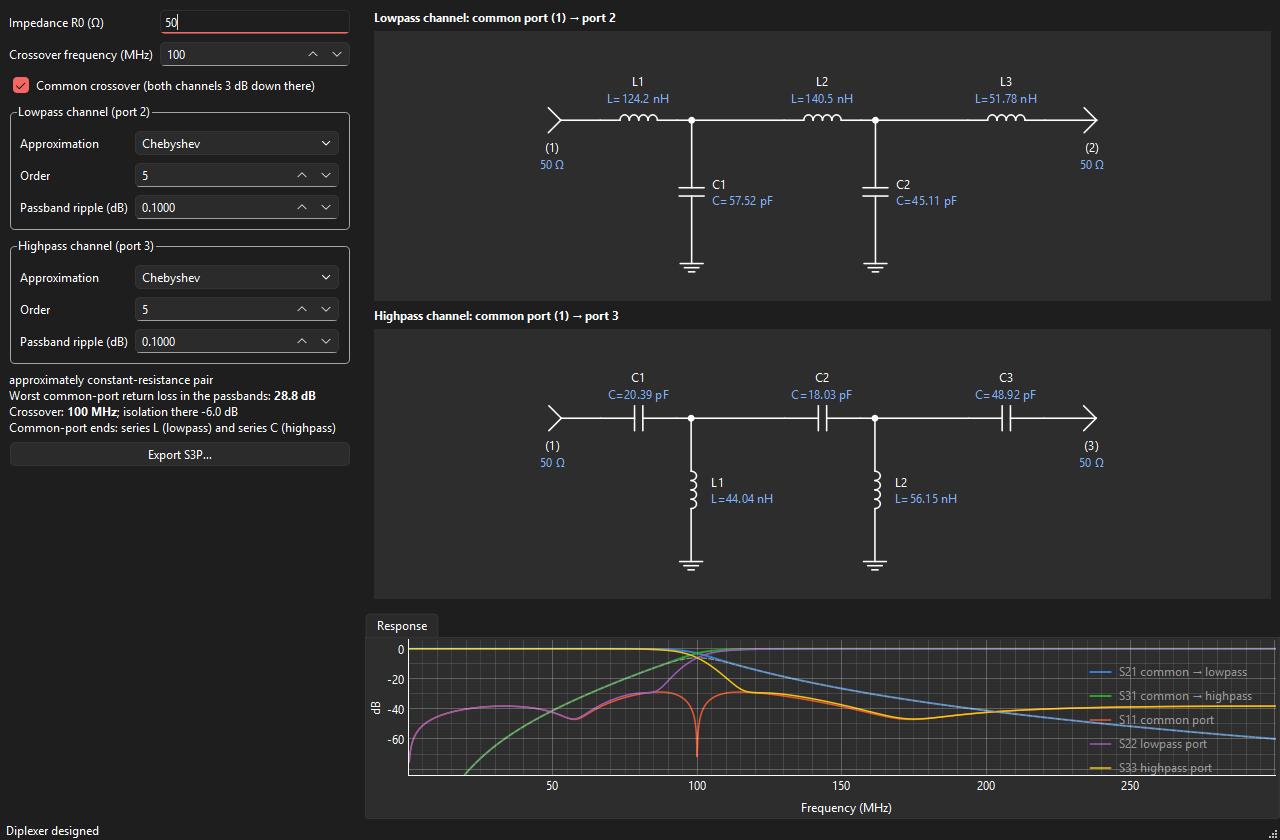Click the S22 lowpass port legend entry
The image size is (1280, 840).
[x=1148, y=744]
